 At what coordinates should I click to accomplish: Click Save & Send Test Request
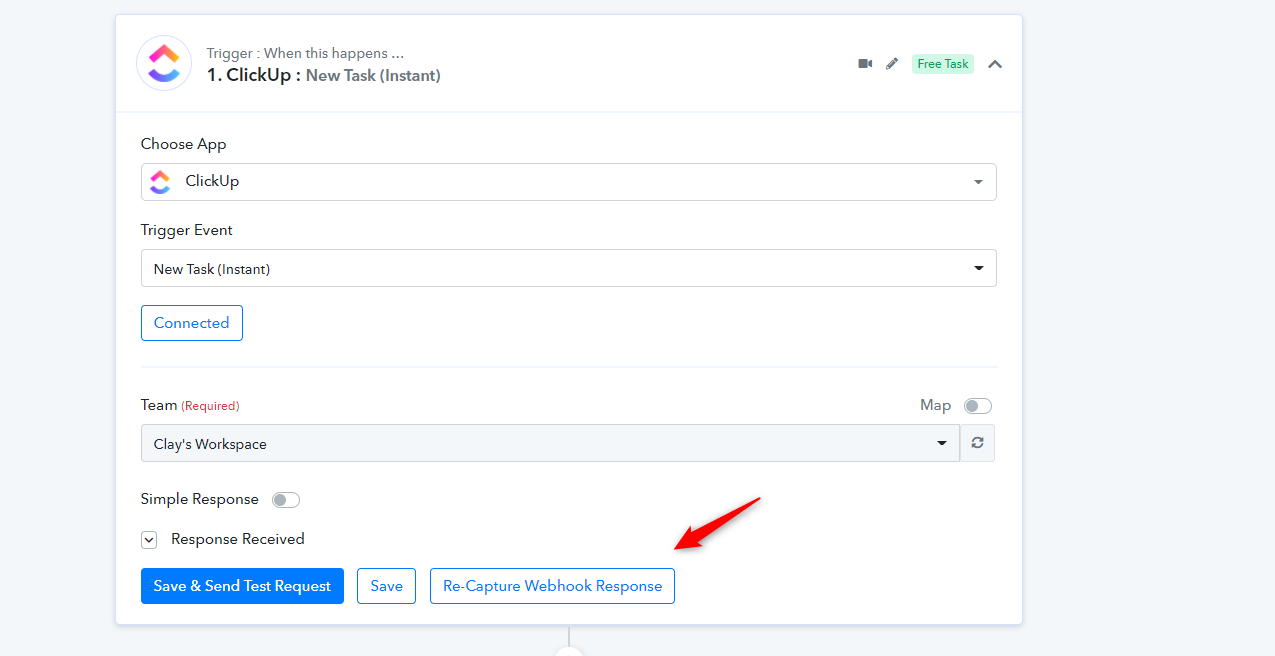(x=242, y=586)
